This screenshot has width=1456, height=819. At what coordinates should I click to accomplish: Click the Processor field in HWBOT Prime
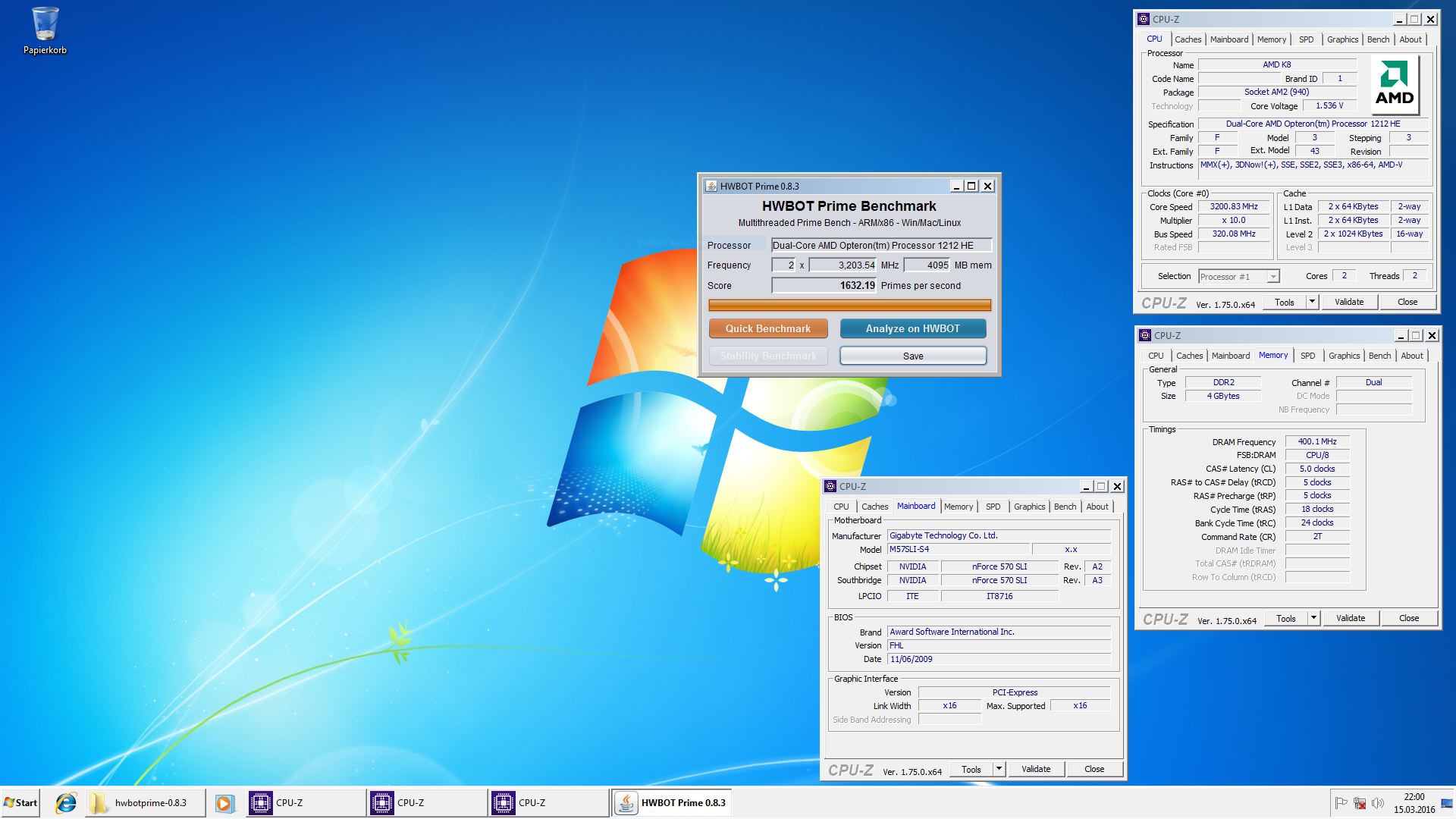(x=881, y=245)
